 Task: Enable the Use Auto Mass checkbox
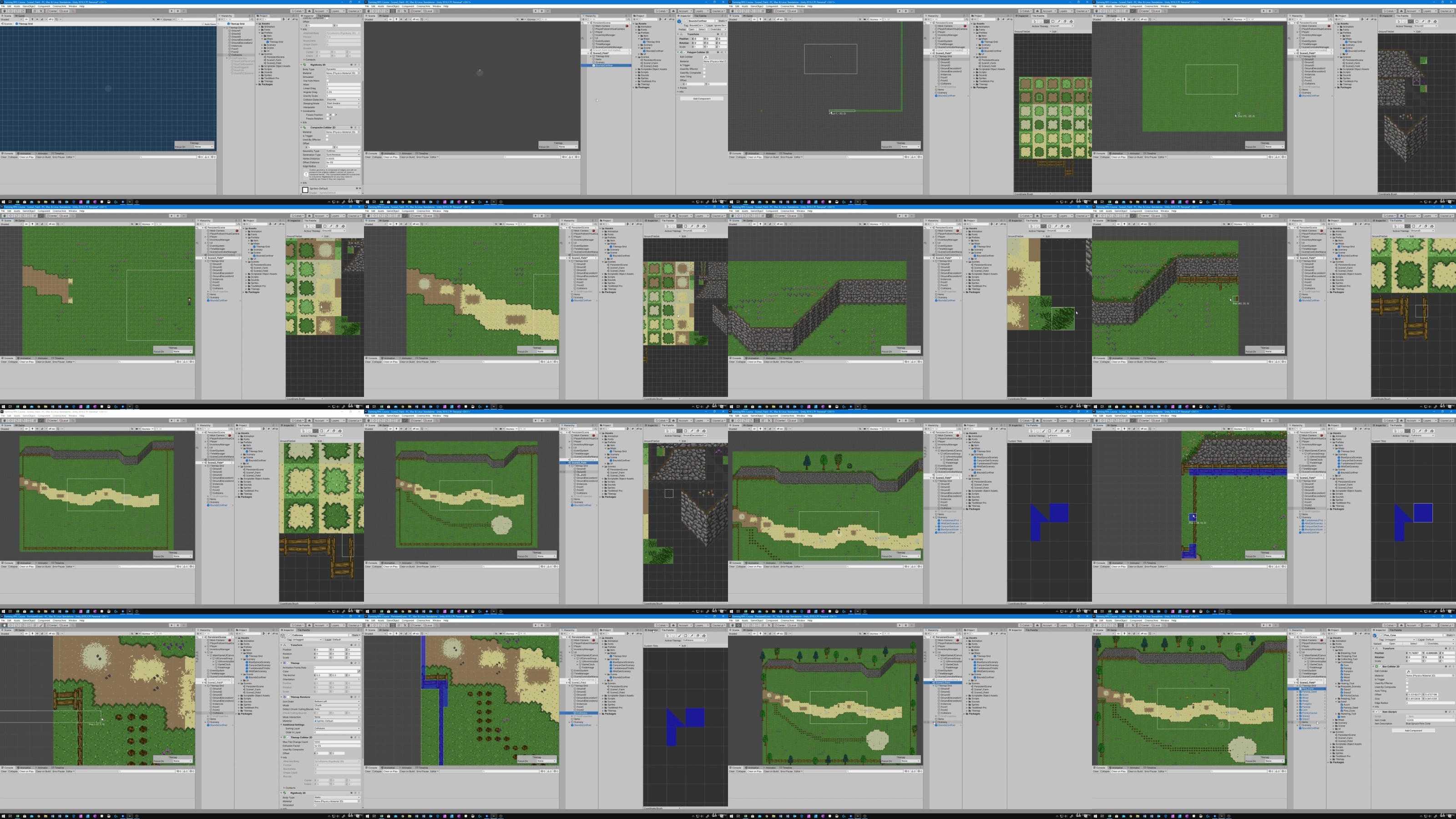tap(327, 81)
